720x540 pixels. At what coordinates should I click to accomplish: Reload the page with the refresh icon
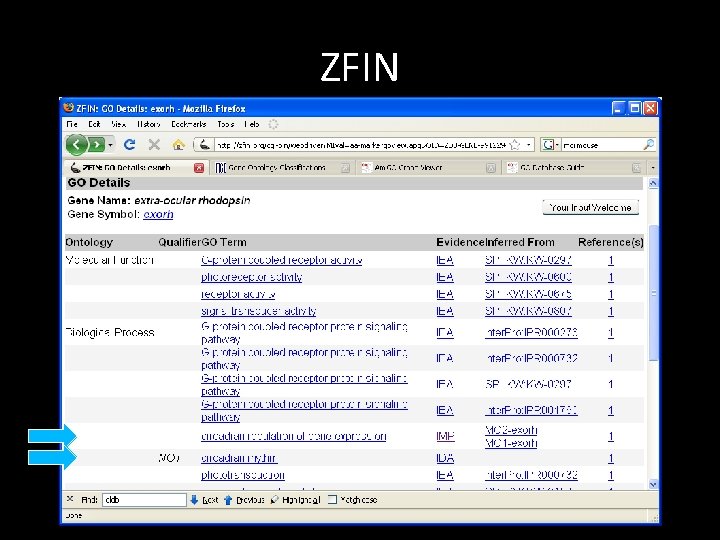pos(129,145)
